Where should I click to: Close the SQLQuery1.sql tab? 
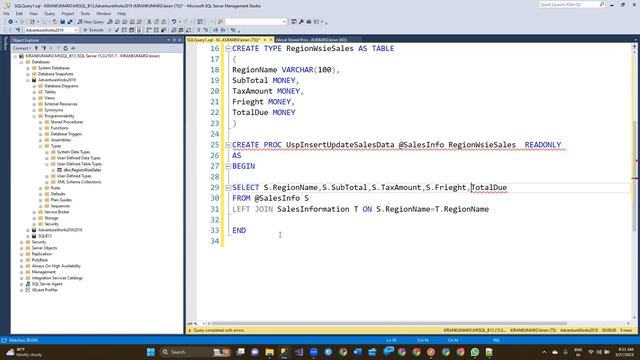tap(271, 40)
